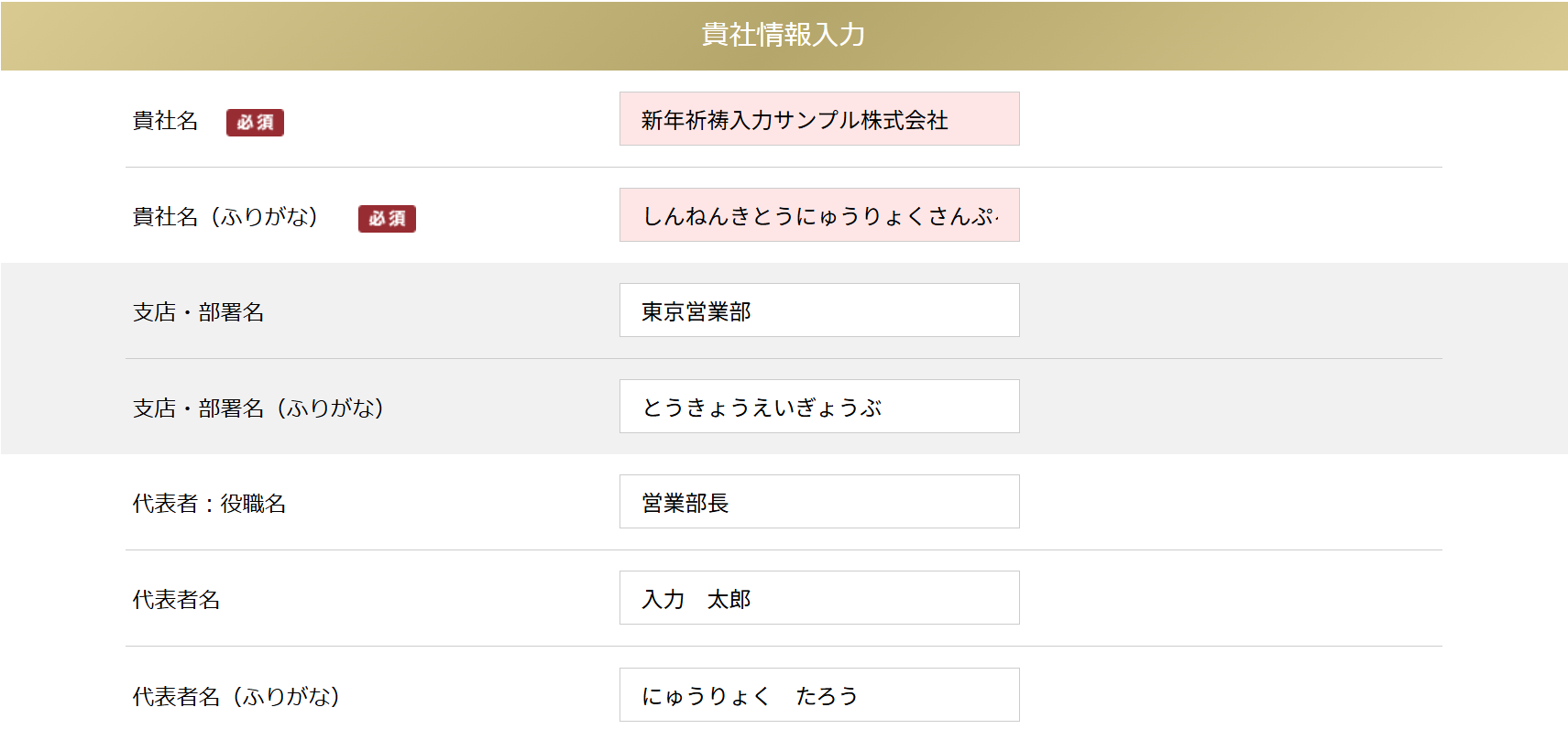The width and height of the screenshot is (1568, 740).
Task: Click the 貴社名 label text
Action: [x=165, y=121]
